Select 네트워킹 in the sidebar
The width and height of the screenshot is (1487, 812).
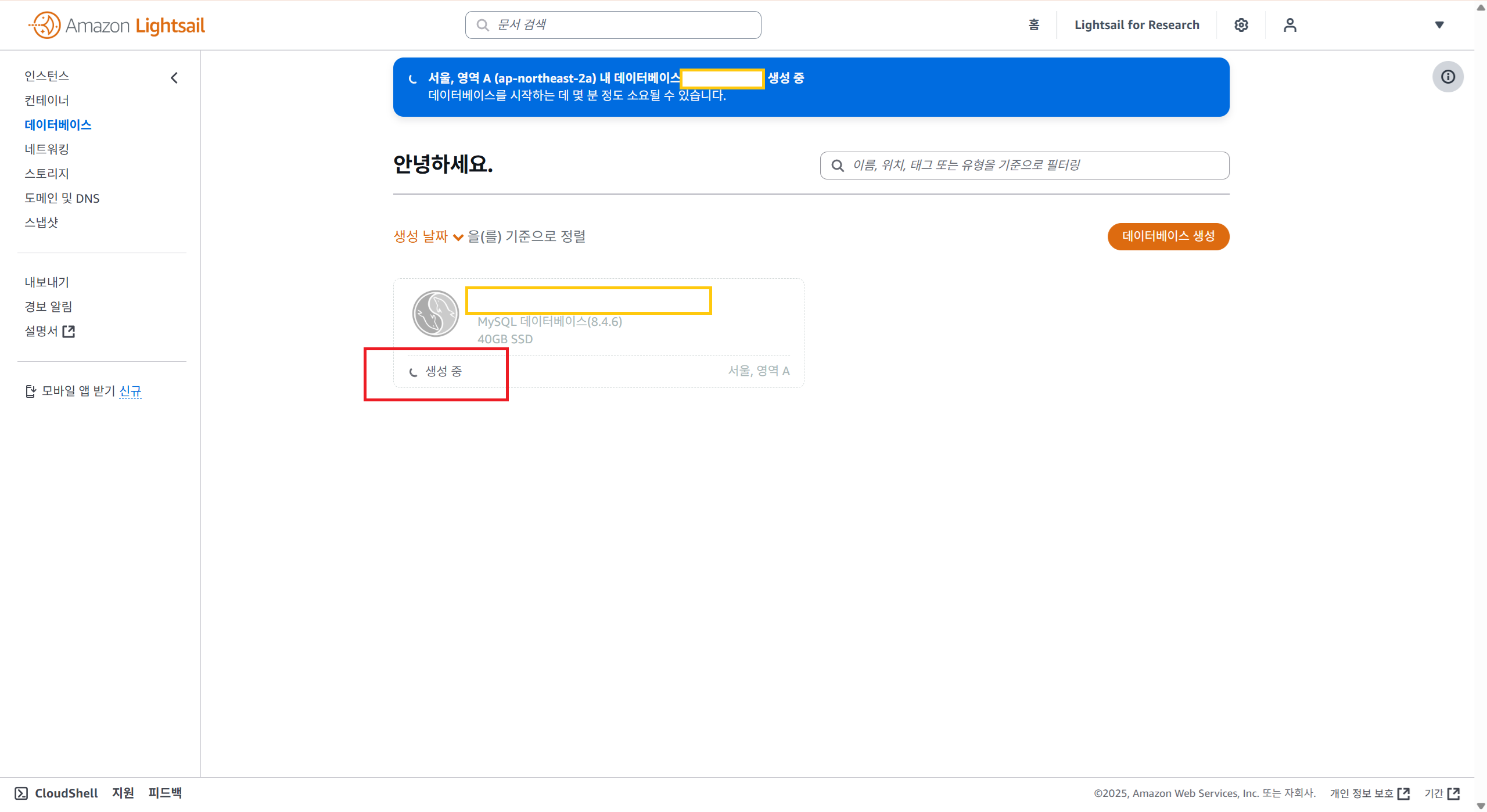click(x=46, y=149)
